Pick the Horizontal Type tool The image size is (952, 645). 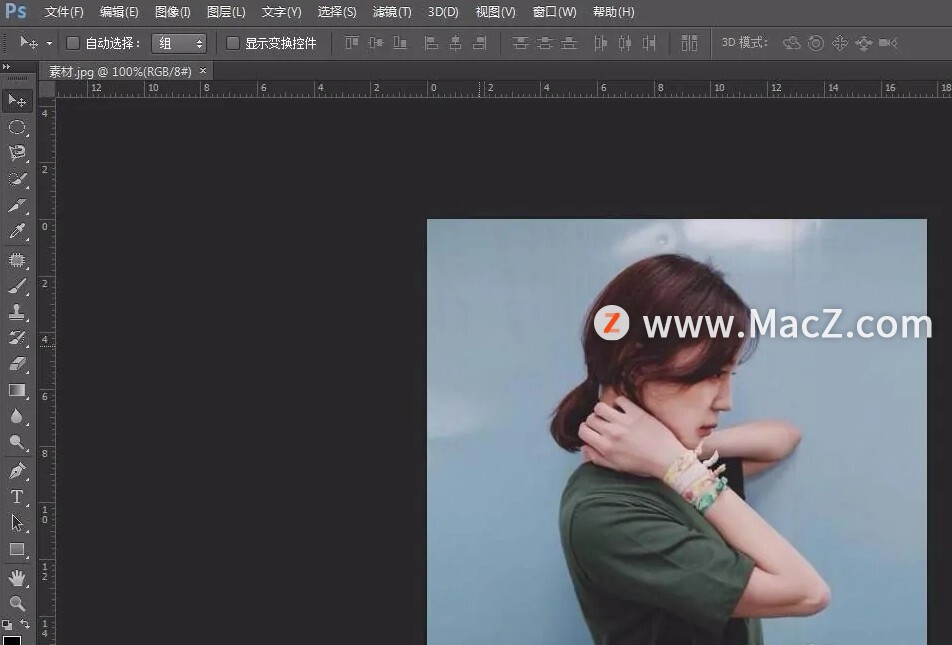pos(17,496)
